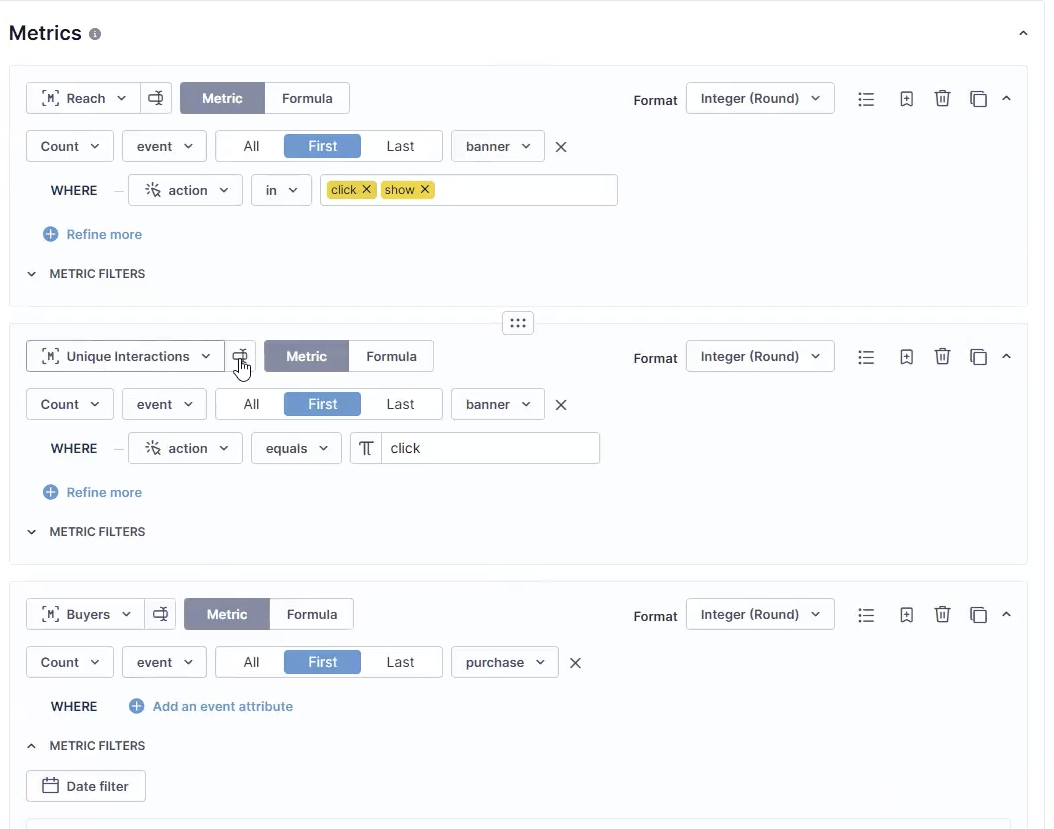Image resolution: width=1054 pixels, height=829 pixels.
Task: Save the Reach metric with bookmark icon
Action: tap(906, 99)
